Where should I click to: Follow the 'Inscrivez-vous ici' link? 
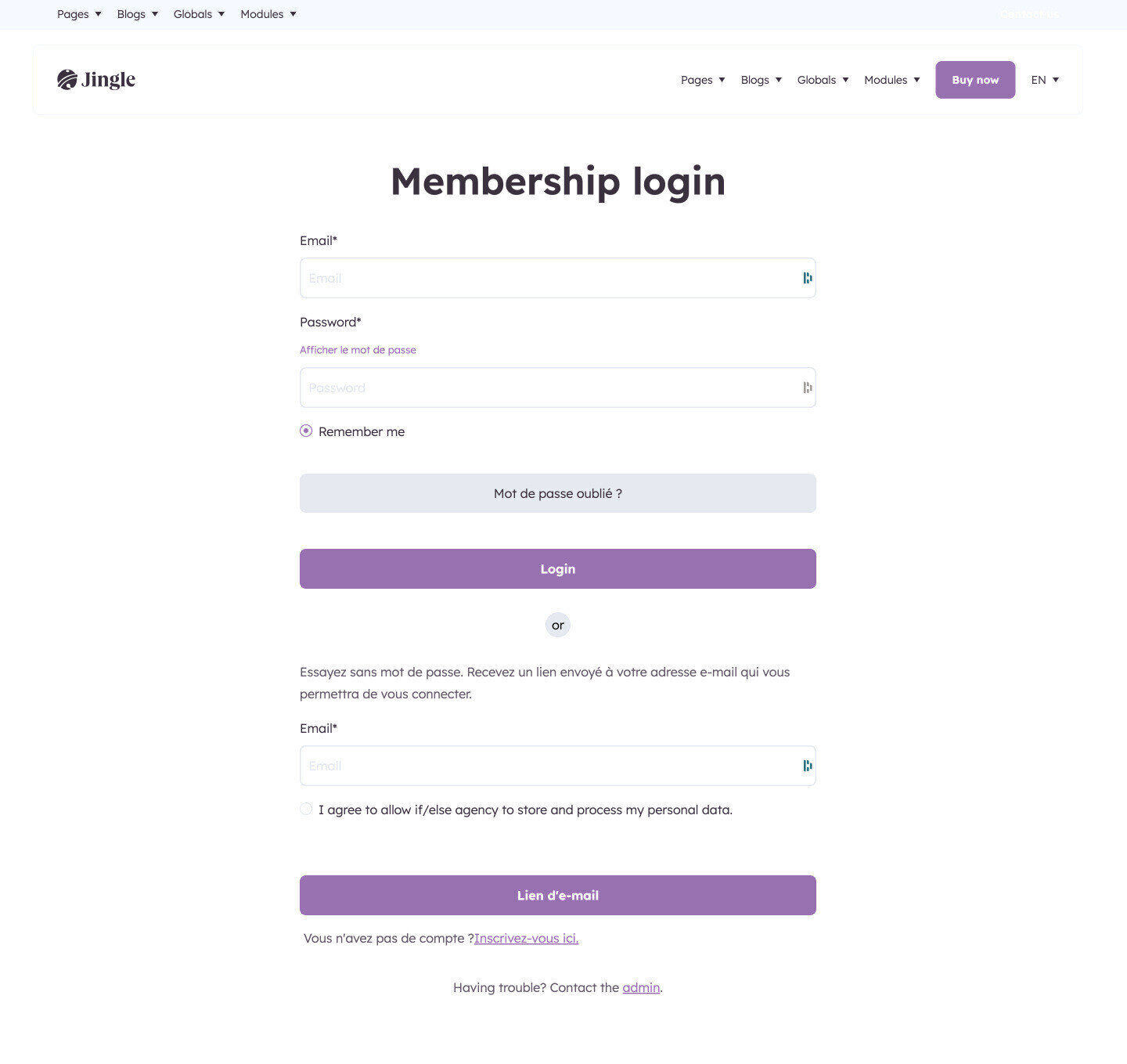(x=526, y=938)
